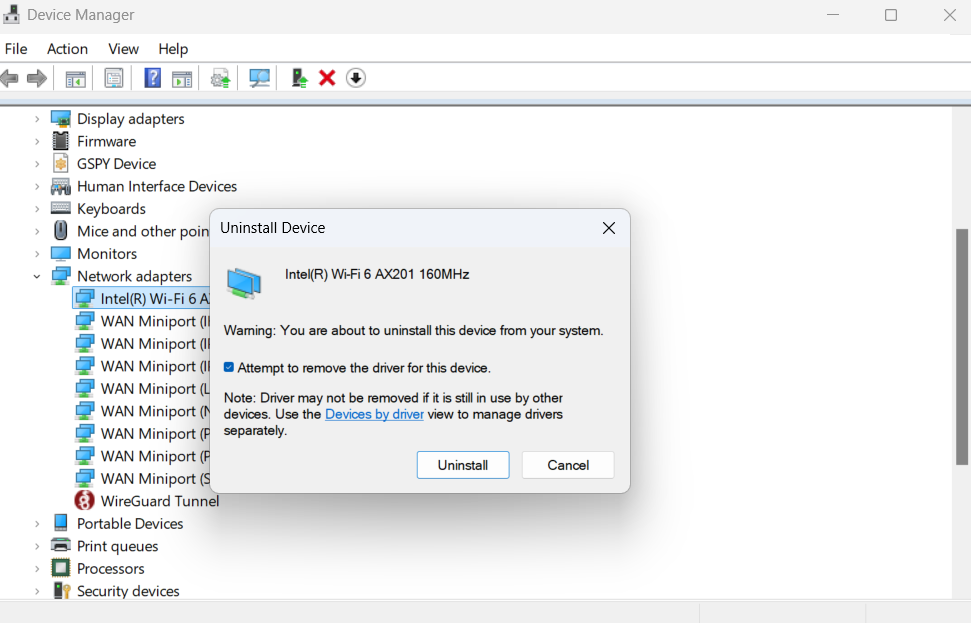Toggle the Action Pane toolbar icon

click(x=182, y=79)
